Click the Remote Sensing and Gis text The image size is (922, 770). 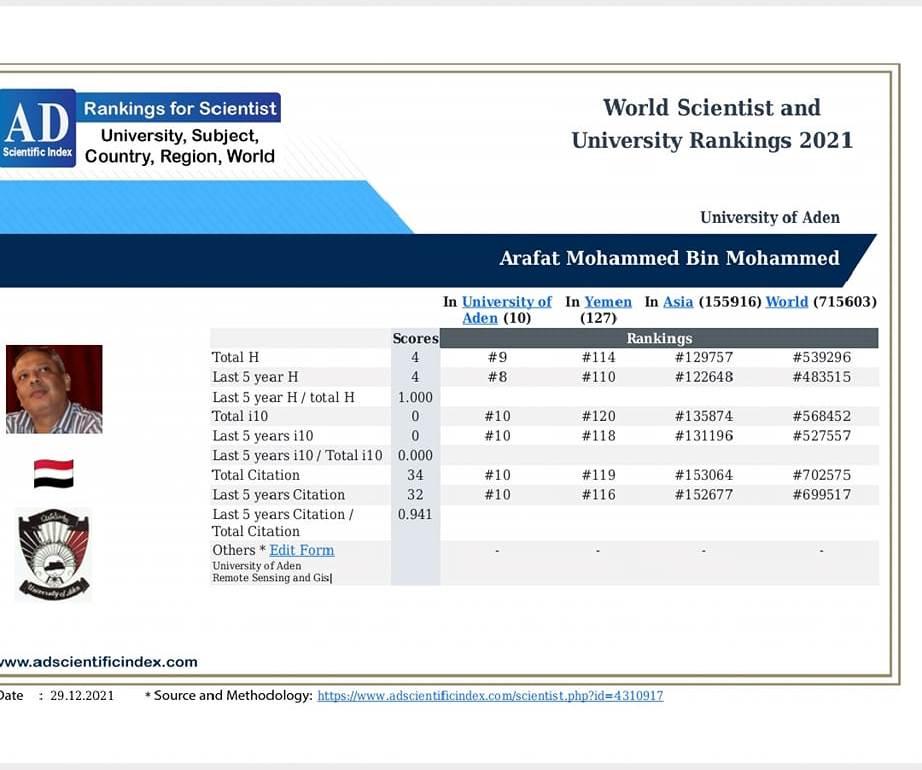tap(271, 578)
